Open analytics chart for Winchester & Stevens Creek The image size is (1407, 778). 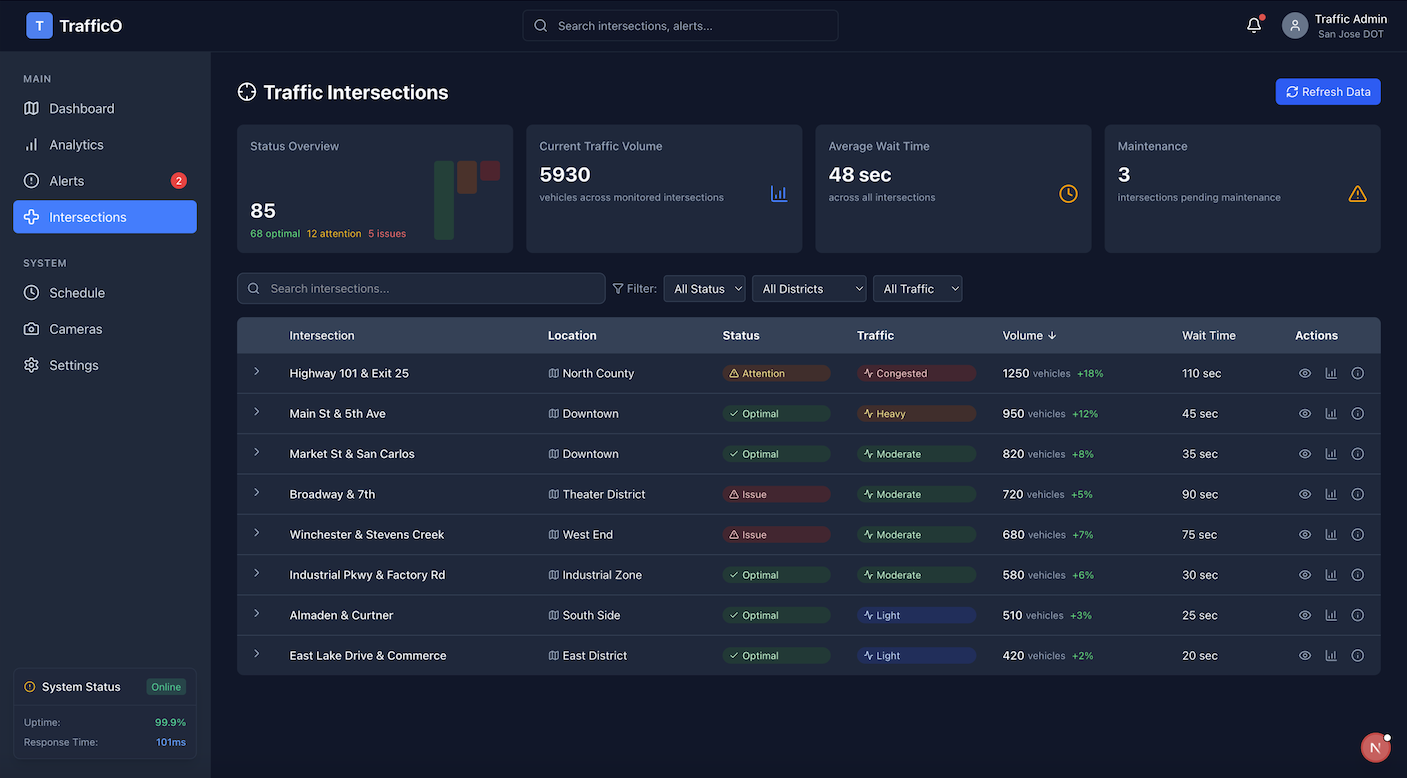click(1331, 534)
